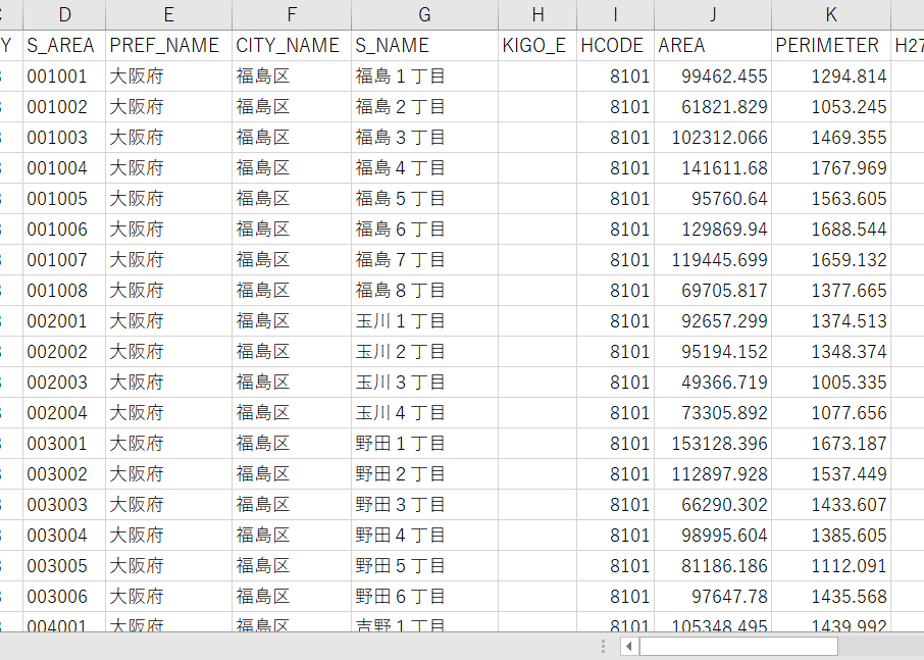Screen dimensions: 924x660
Task: Select 大阪府 in 福島６丁目 row
Action: pyautogui.click(x=169, y=229)
